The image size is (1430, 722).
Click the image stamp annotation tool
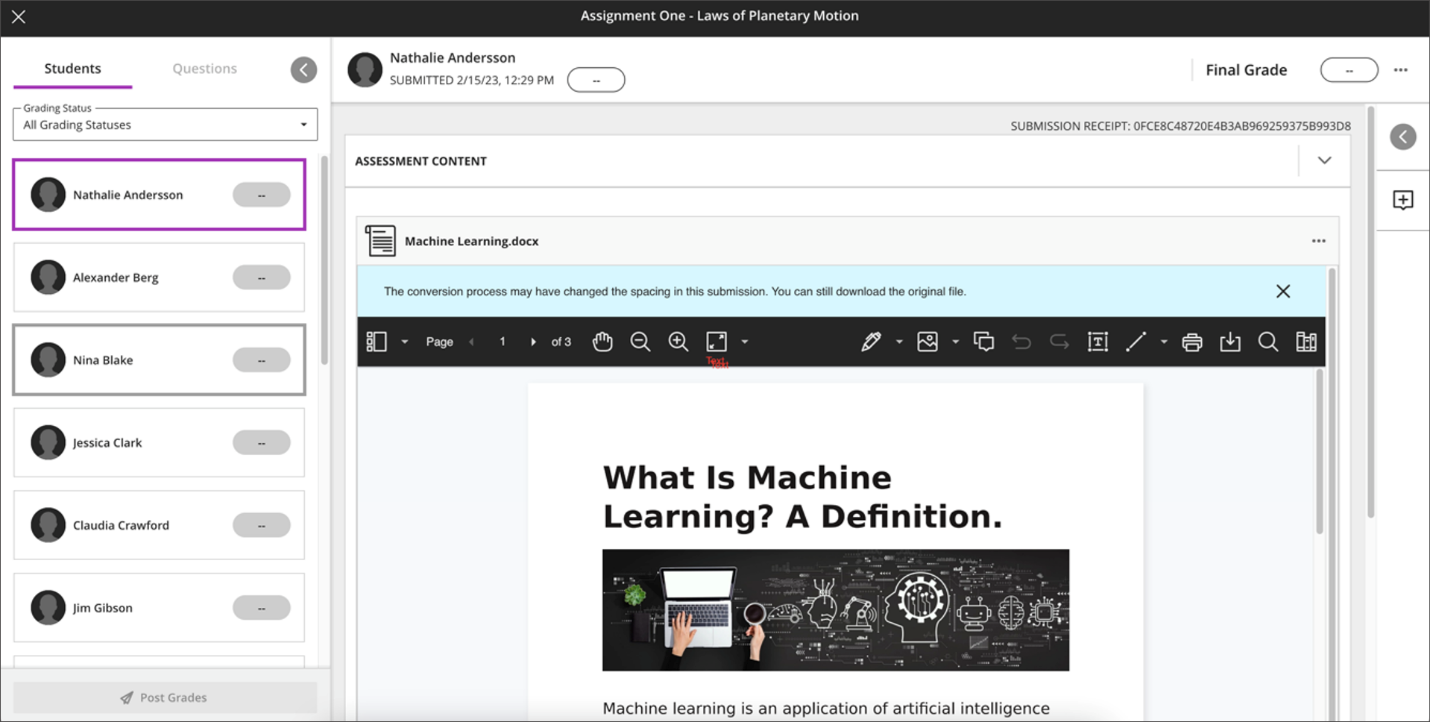(928, 342)
